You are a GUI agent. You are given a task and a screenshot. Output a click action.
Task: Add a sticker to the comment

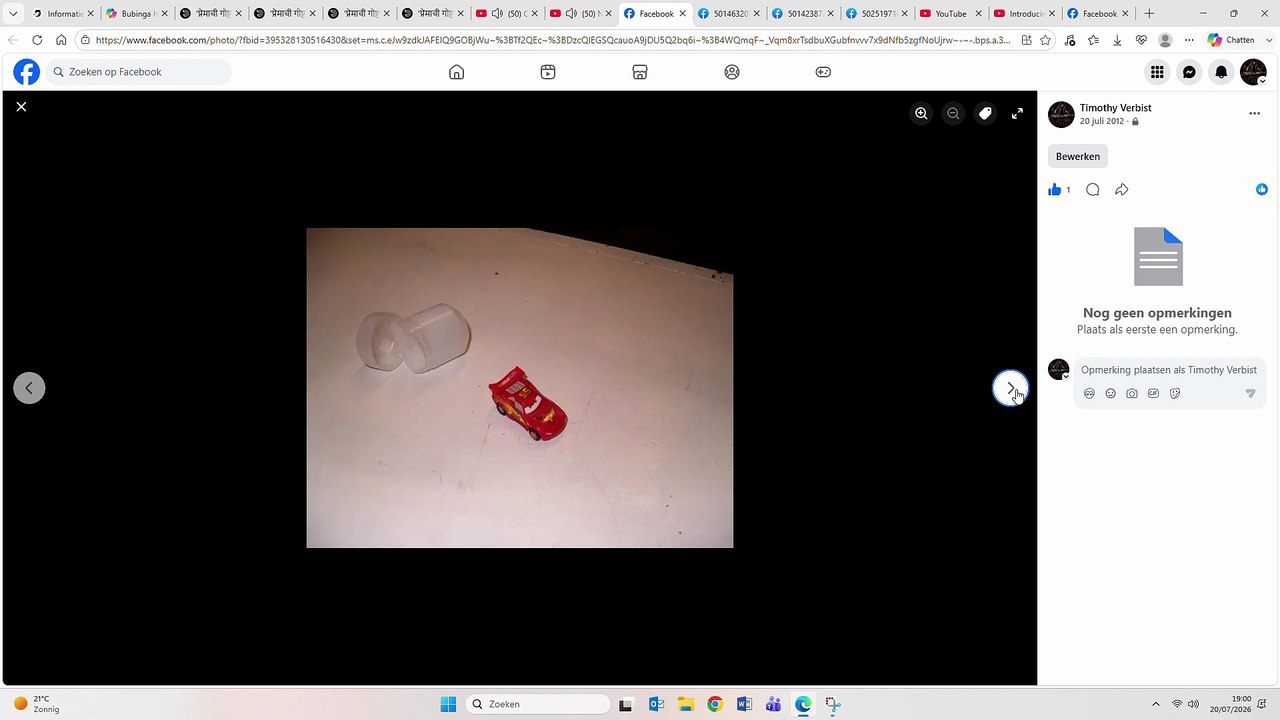coord(1175,394)
